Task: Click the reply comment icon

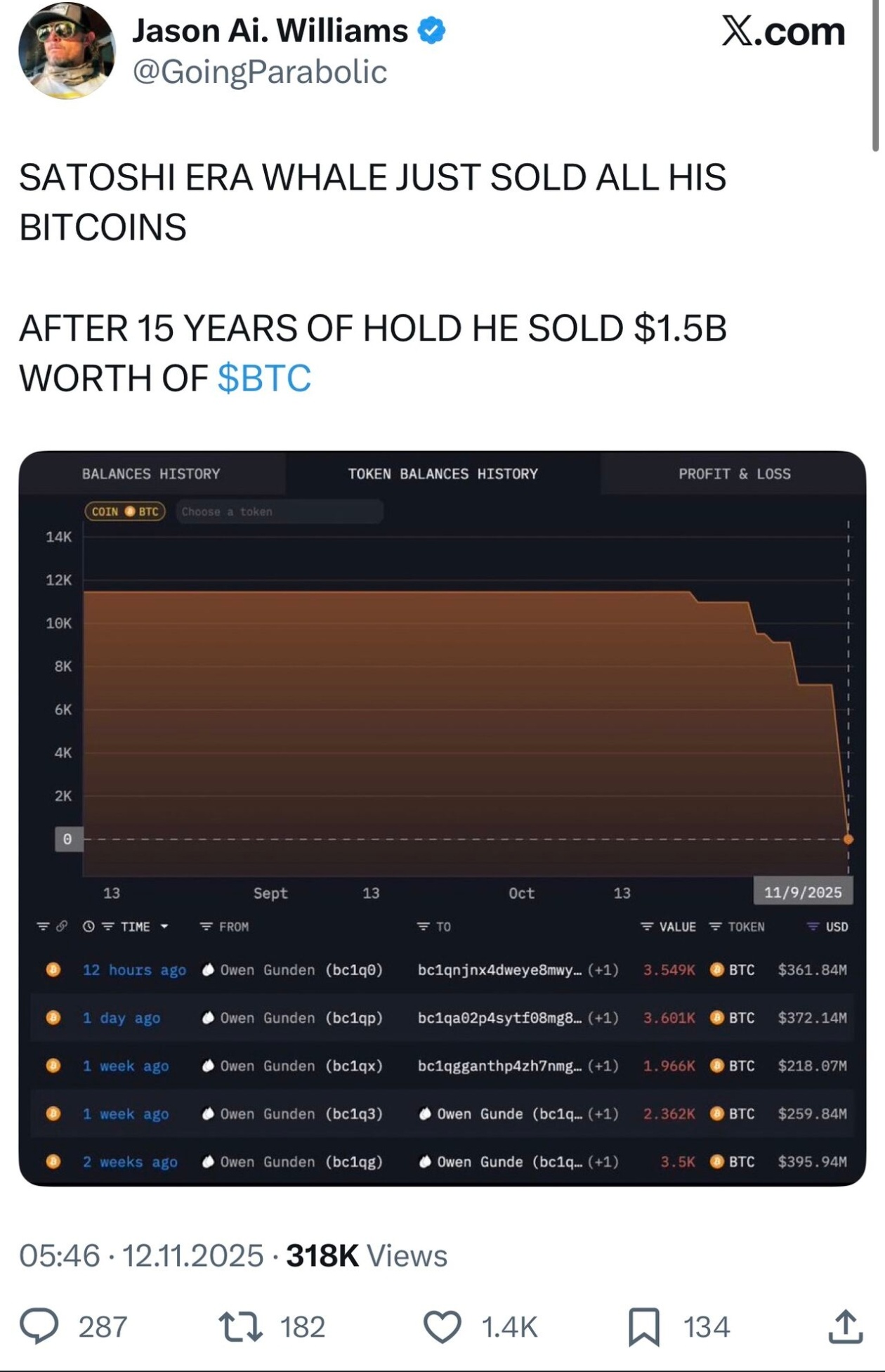Action: coord(39,1326)
